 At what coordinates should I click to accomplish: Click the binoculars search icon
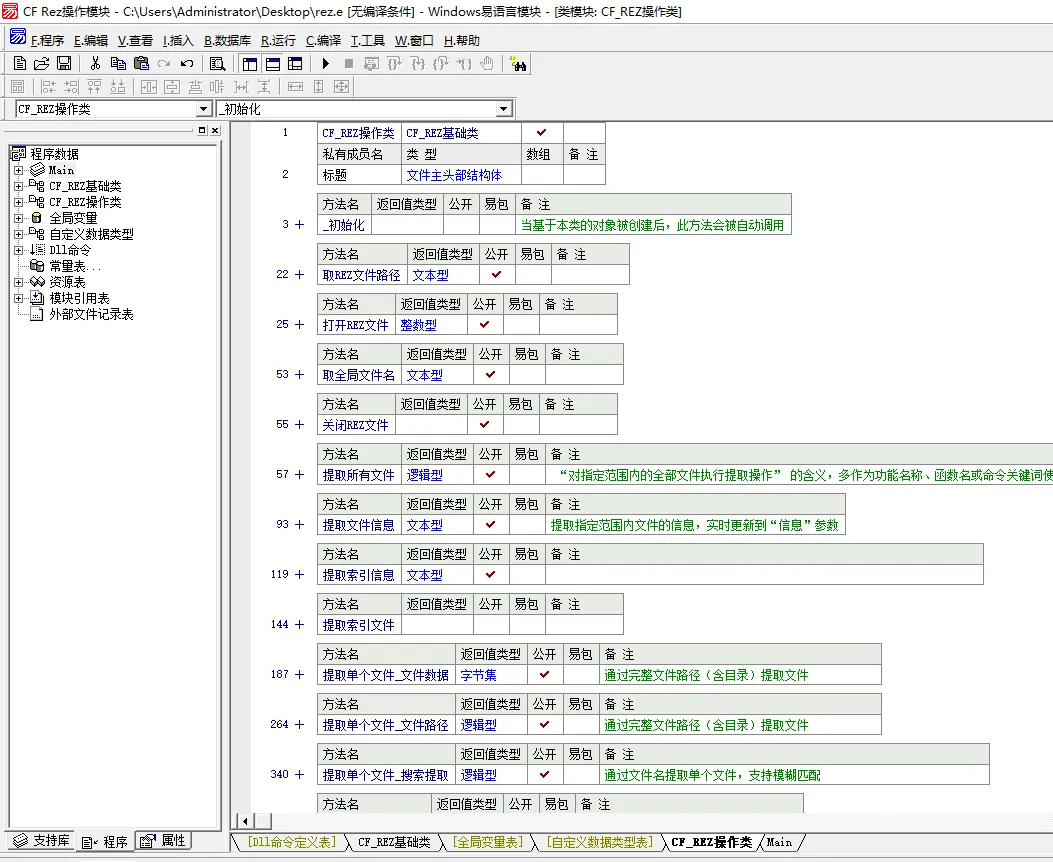pyautogui.click(x=518, y=64)
